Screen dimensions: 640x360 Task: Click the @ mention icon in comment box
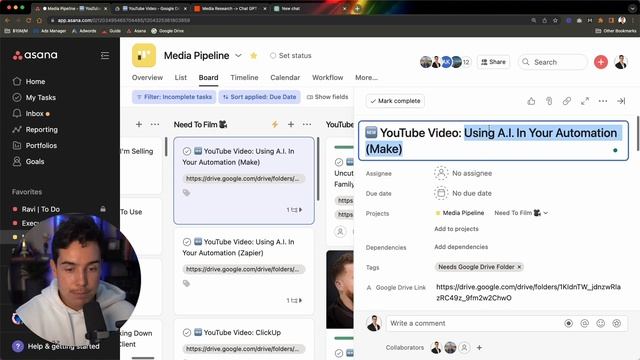click(584, 323)
